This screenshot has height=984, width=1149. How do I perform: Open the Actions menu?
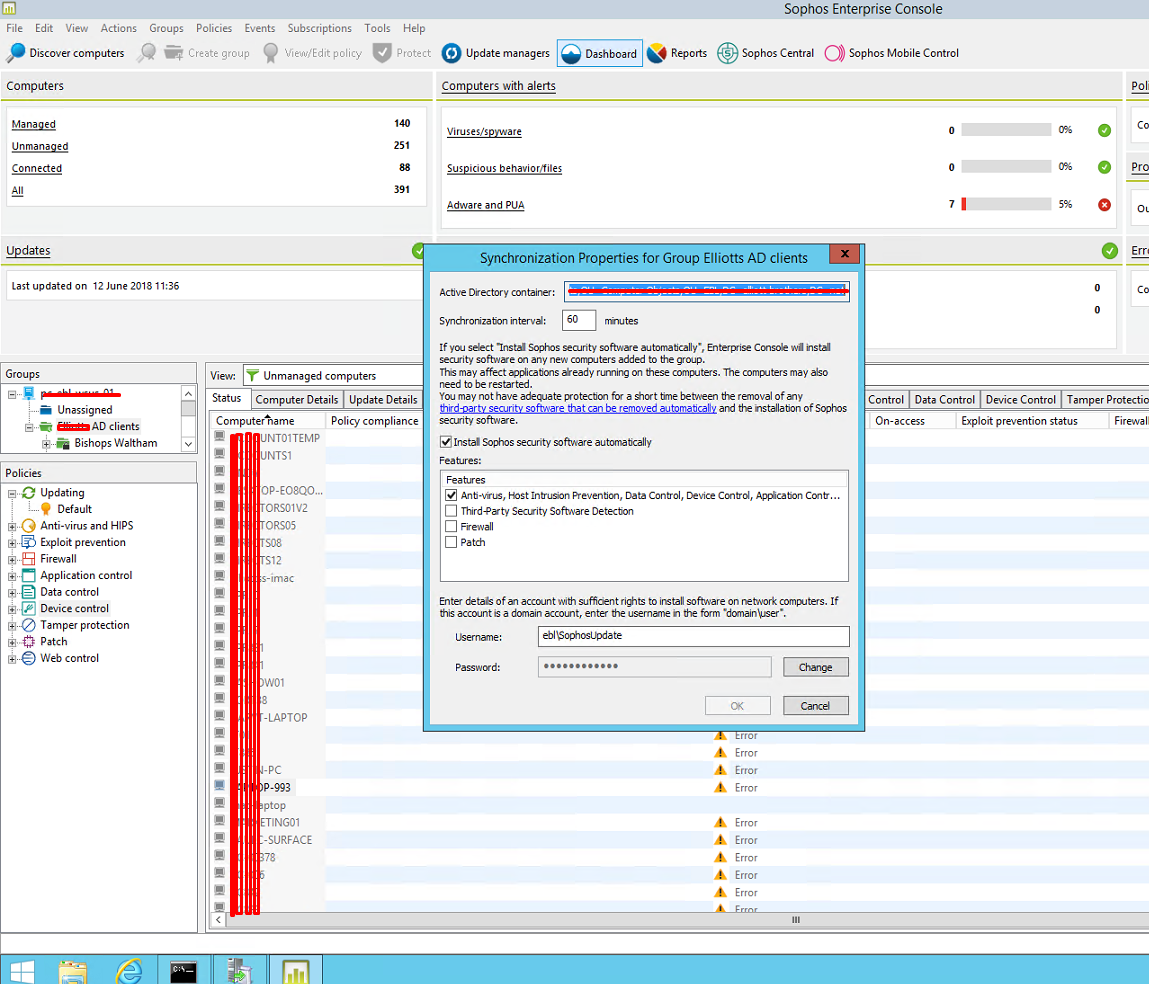[119, 28]
